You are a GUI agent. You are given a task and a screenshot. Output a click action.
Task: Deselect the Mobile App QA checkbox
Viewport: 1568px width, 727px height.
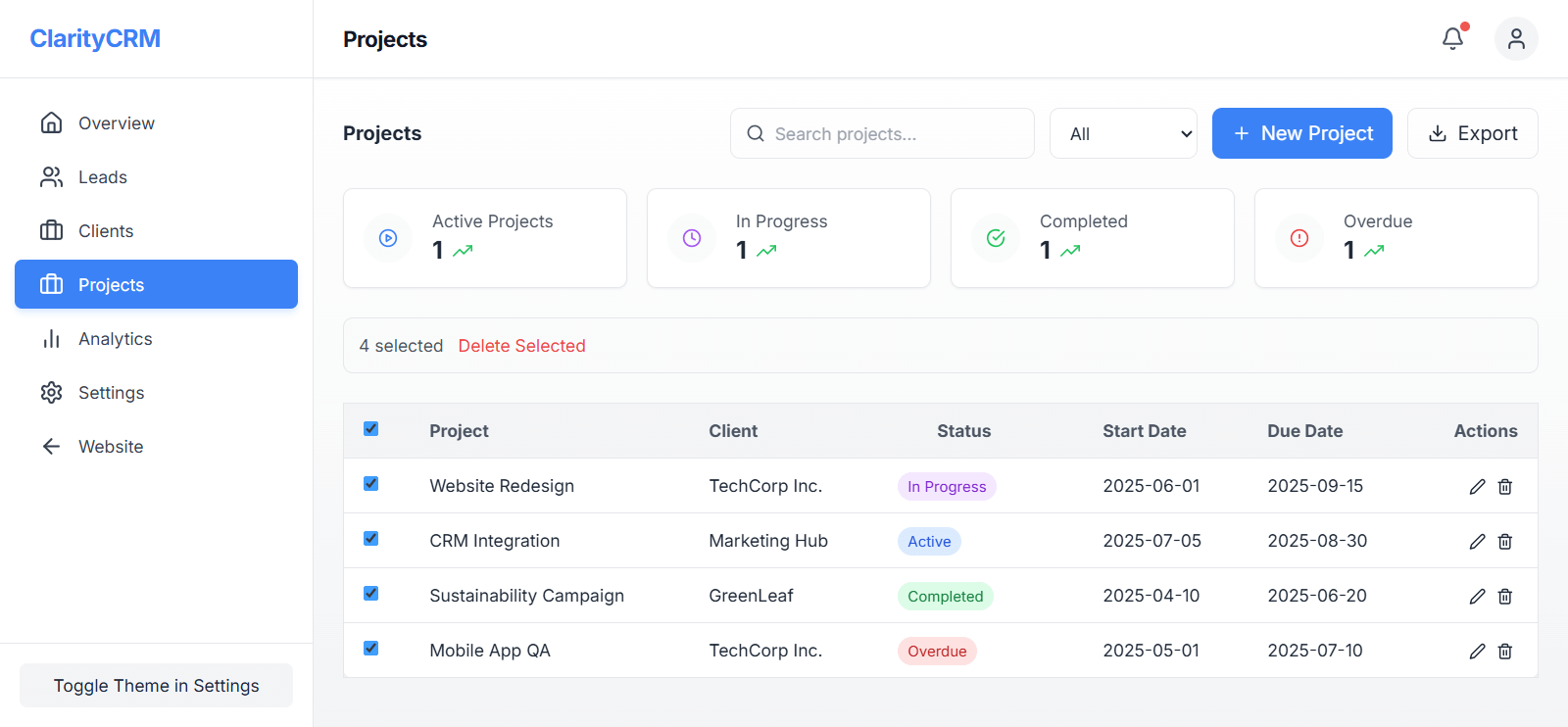pyautogui.click(x=370, y=649)
